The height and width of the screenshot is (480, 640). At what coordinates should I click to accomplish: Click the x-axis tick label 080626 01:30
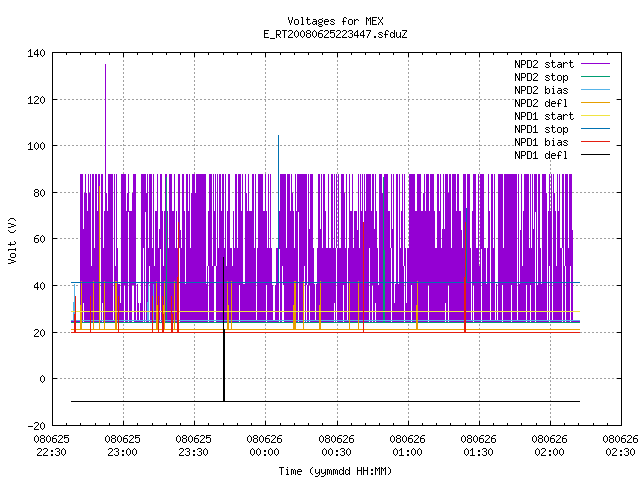(478, 446)
